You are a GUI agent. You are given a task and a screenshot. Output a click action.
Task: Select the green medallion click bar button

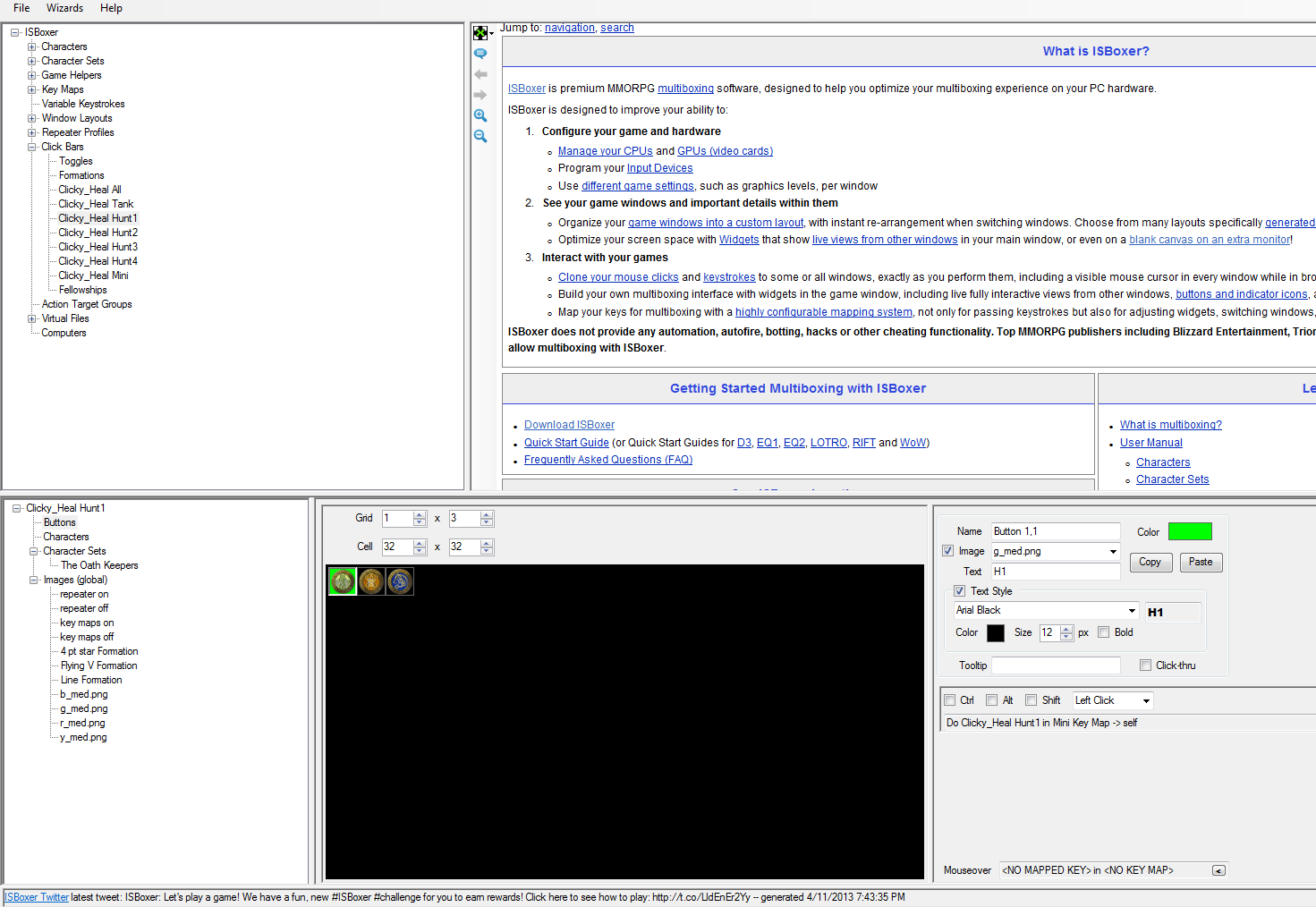pos(343,581)
